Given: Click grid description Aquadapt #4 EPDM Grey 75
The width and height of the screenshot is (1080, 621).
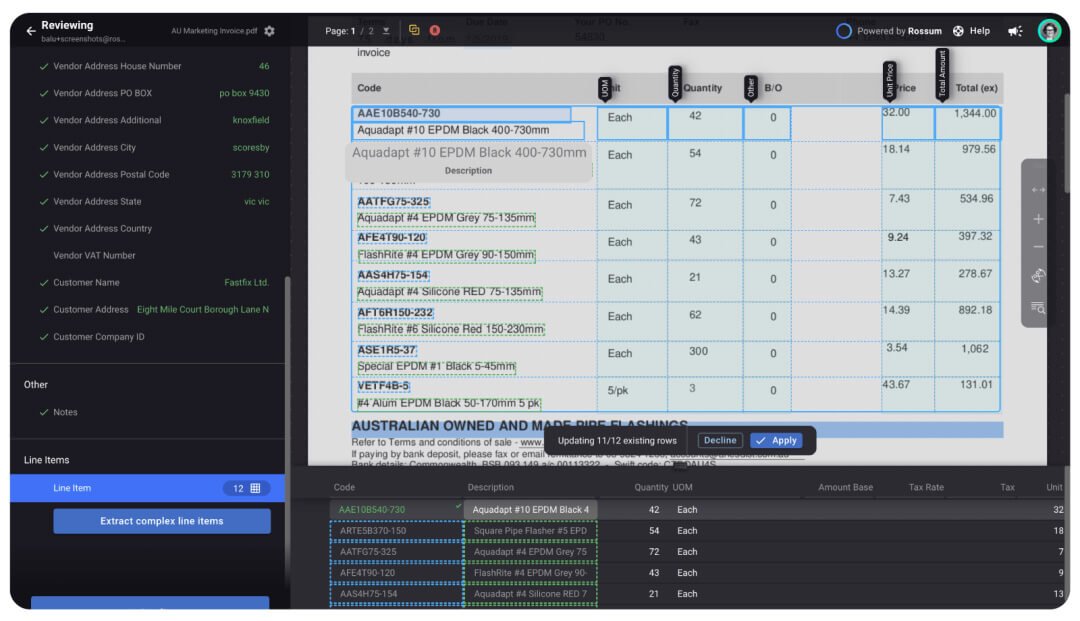Looking at the screenshot, I should 530,552.
